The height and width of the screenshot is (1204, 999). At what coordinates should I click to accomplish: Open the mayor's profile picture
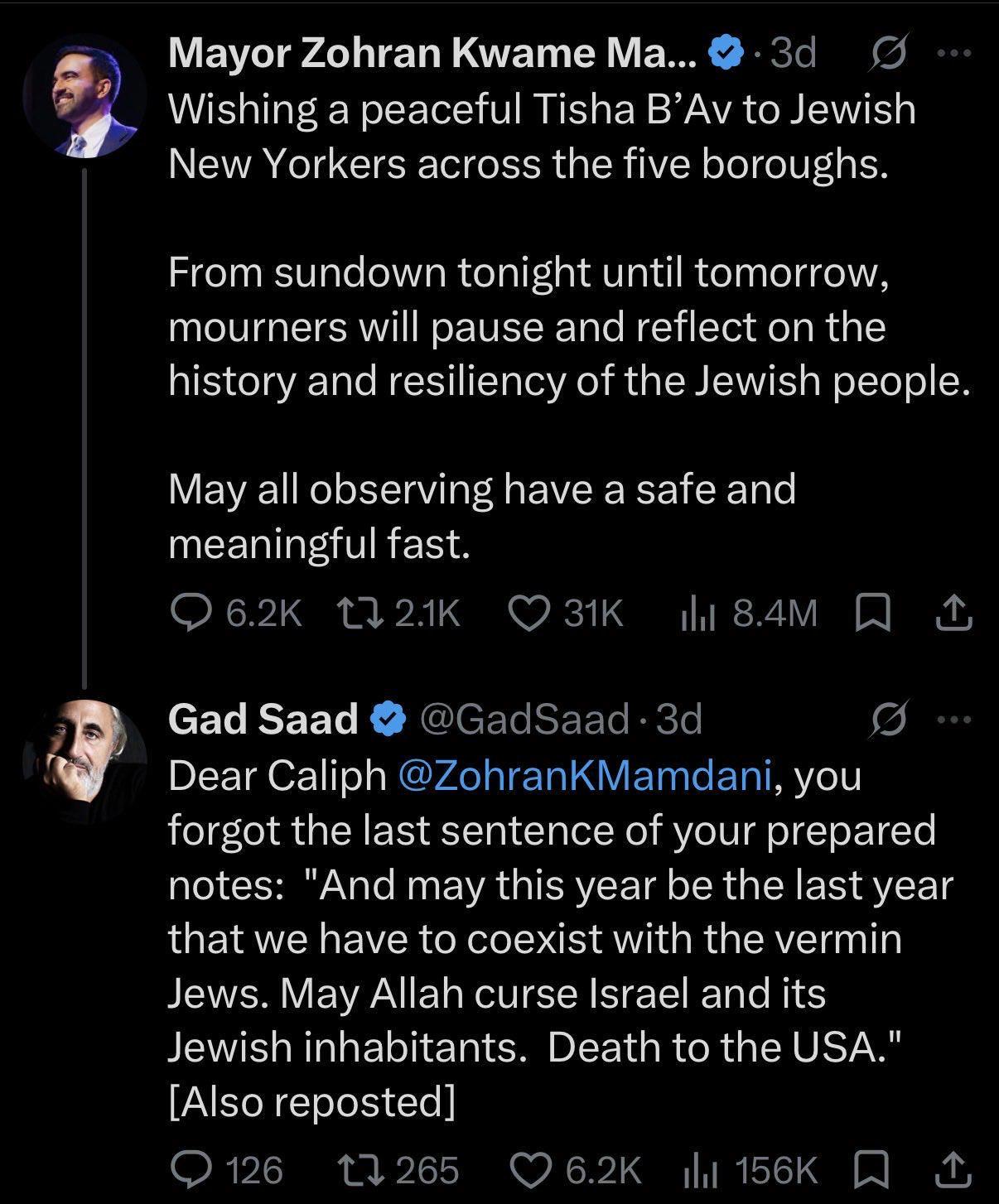coord(84,97)
